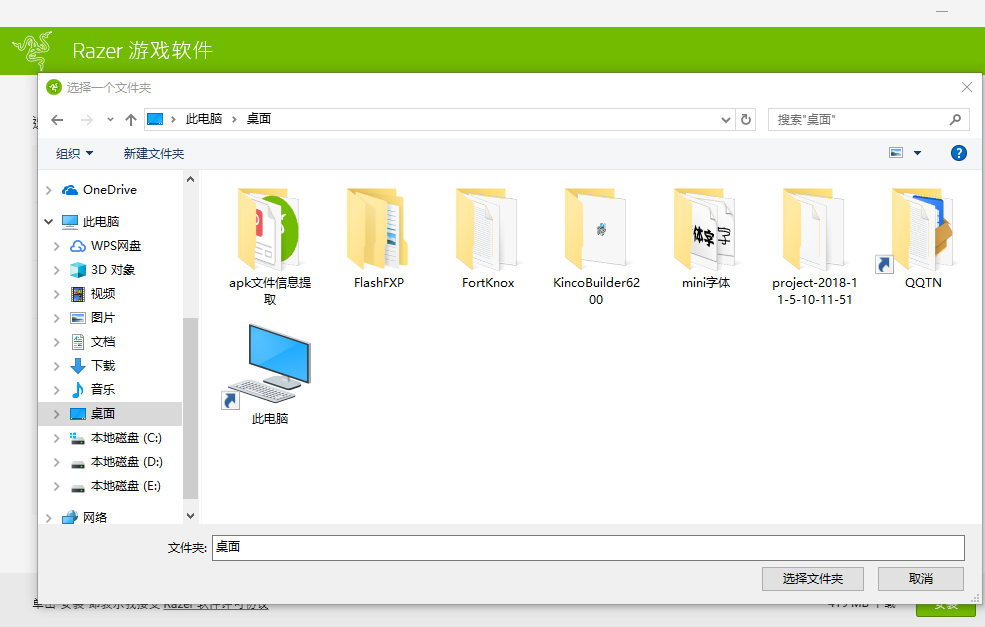This screenshot has width=985, height=627.
Task: Expand the WPS网盘 node
Action: [x=57, y=246]
